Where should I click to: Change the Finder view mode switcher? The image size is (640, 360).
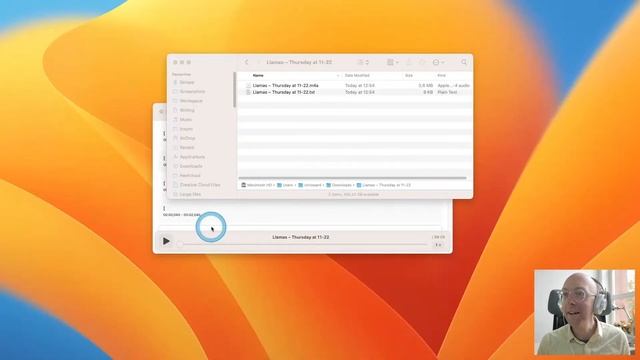pos(363,62)
